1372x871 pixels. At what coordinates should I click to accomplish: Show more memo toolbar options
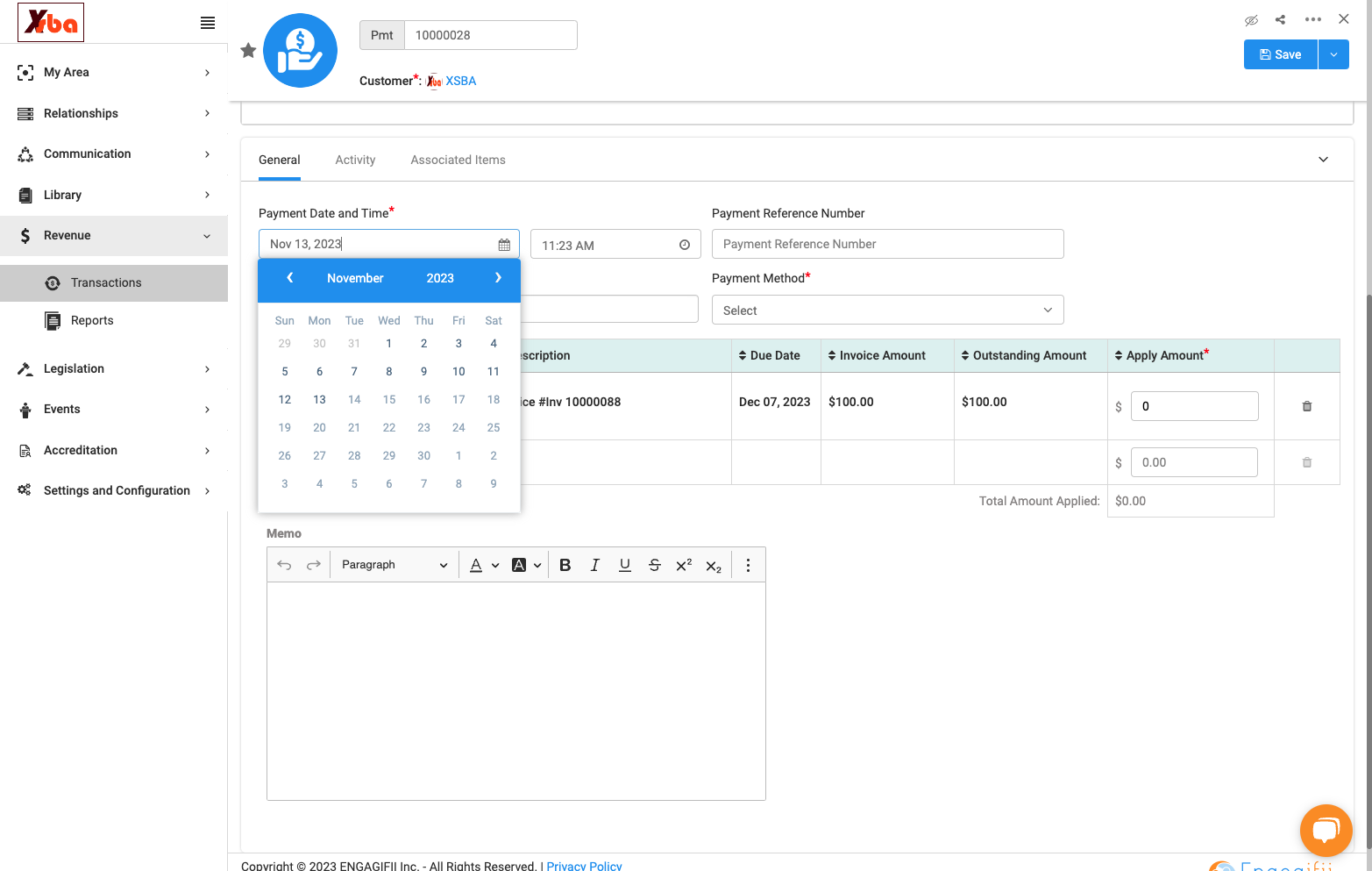pos(748,565)
